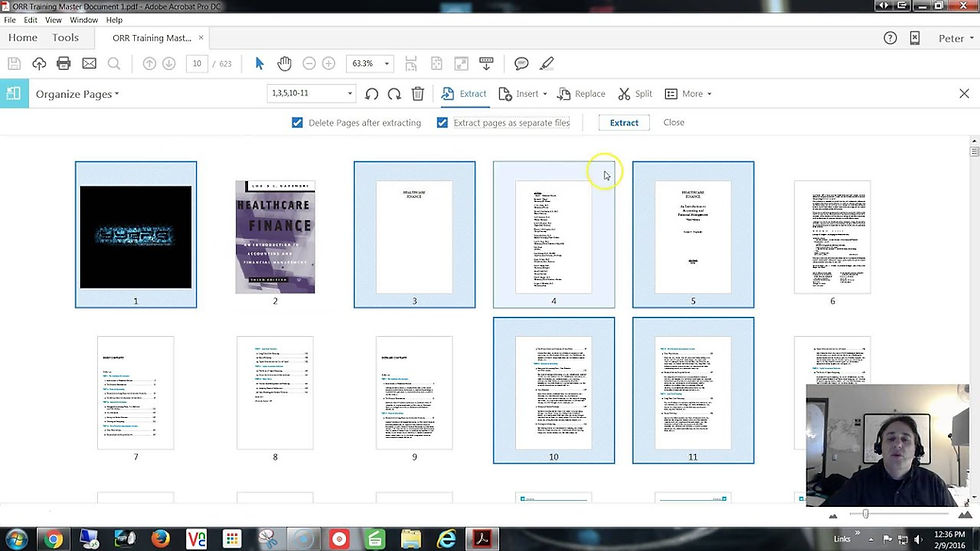Rotate pages clockwise
Image resolution: width=980 pixels, height=551 pixels.
(x=394, y=94)
